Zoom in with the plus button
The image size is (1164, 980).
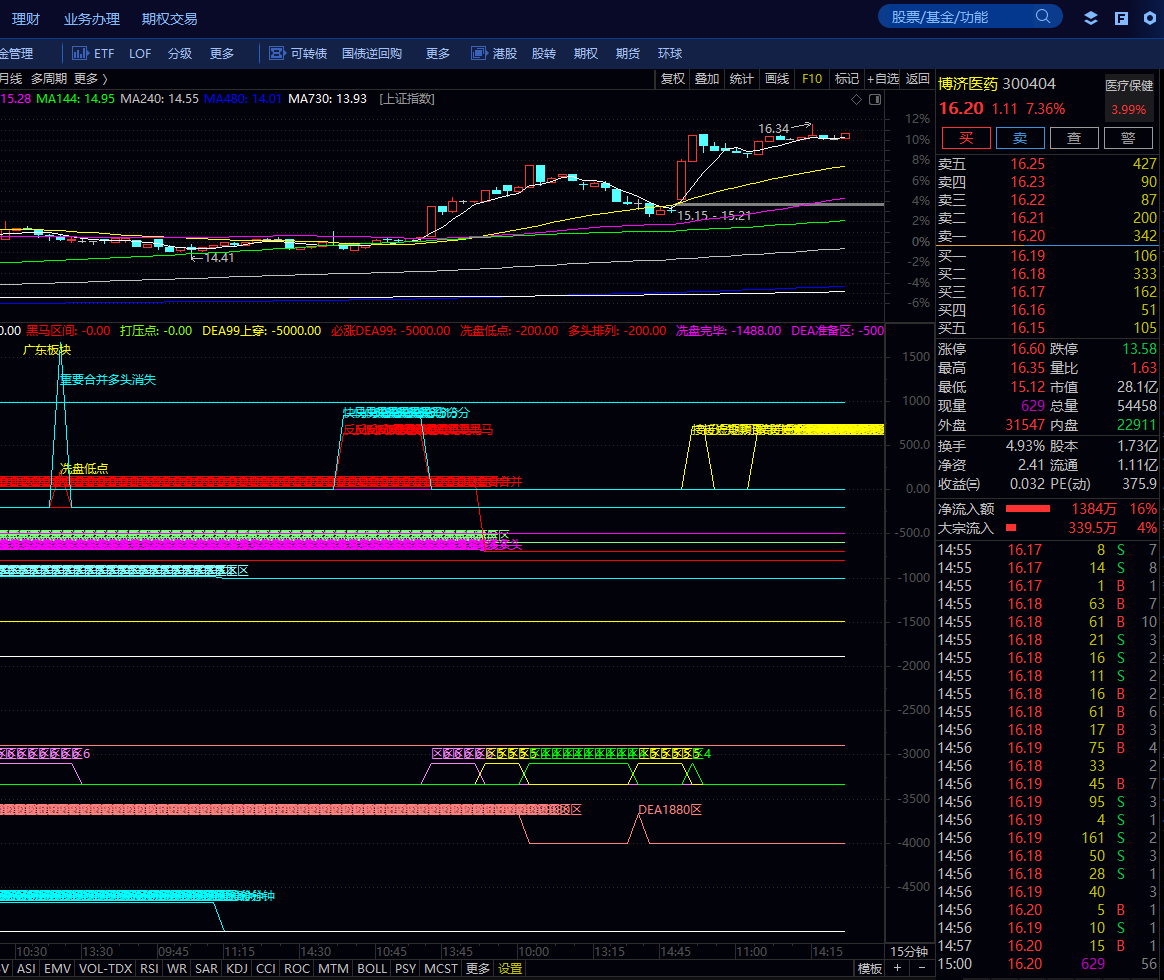coord(897,968)
